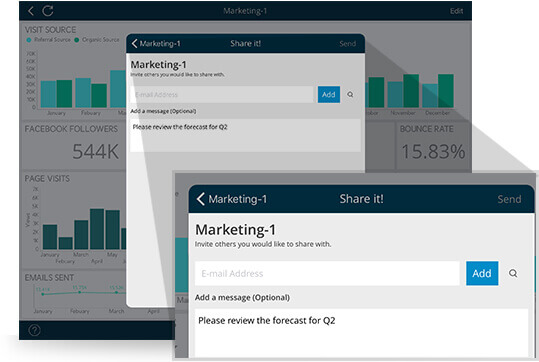Image resolution: width=539 pixels, height=362 pixels.
Task: Select the Facebook Followers 544K tile
Action: coord(74,145)
